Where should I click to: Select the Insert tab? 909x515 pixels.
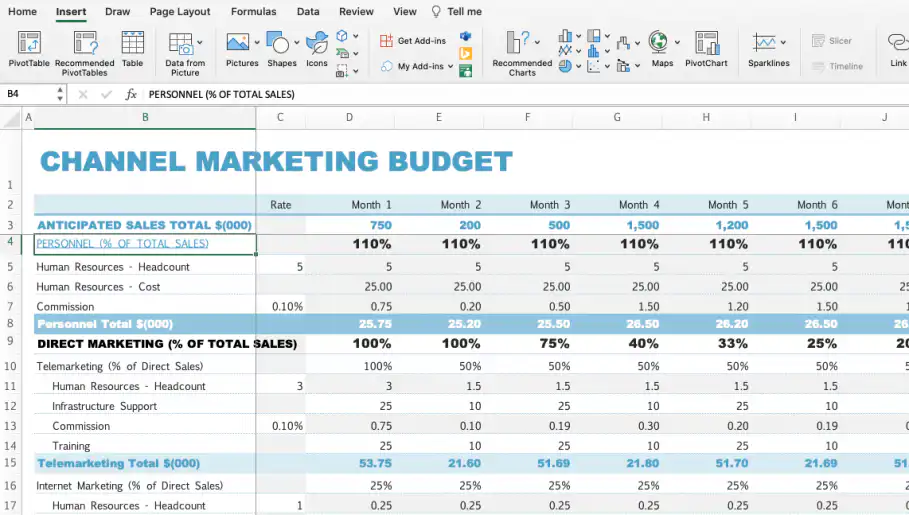(x=71, y=12)
